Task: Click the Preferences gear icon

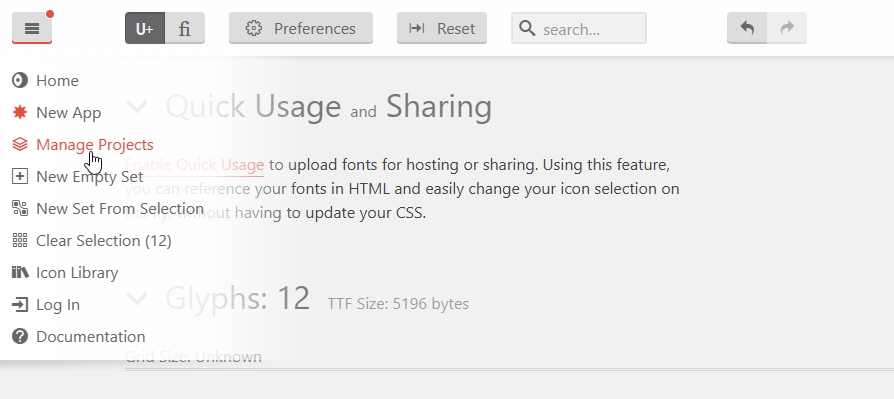Action: 254,28
